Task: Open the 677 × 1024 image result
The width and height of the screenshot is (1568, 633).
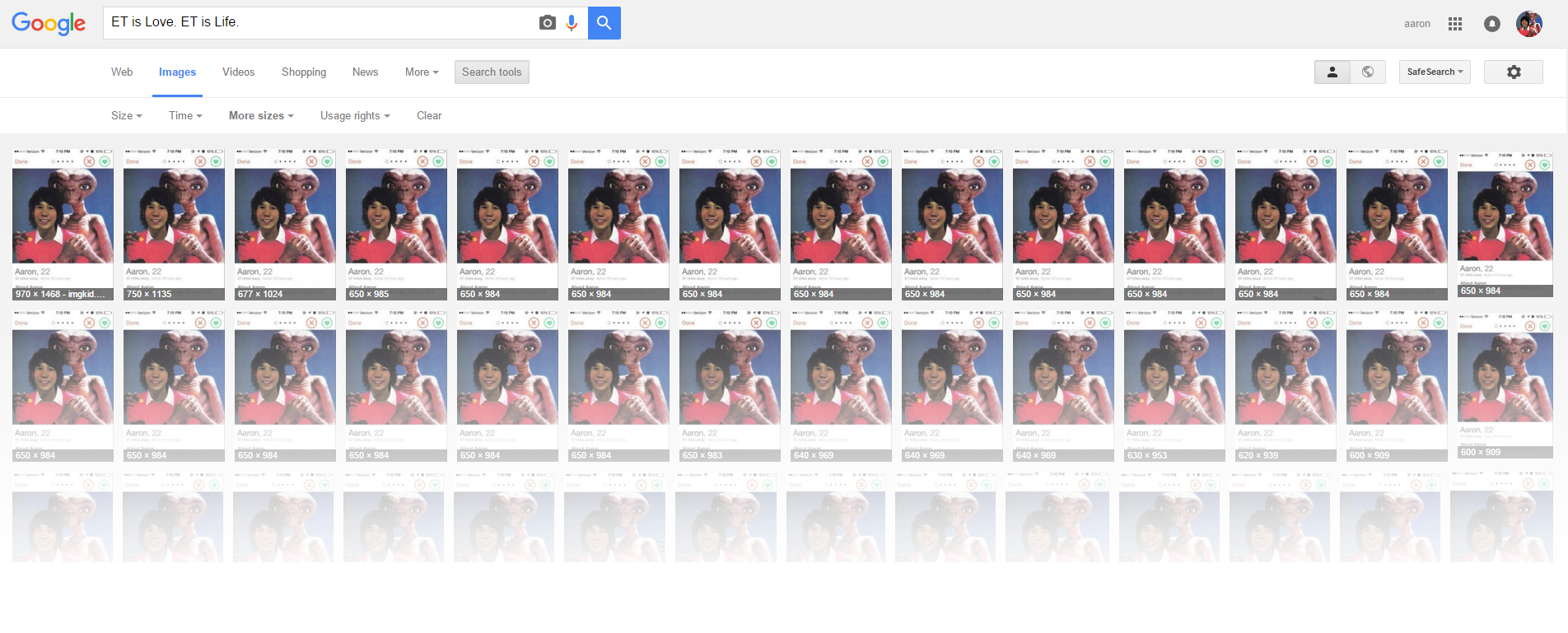Action: coord(285,224)
